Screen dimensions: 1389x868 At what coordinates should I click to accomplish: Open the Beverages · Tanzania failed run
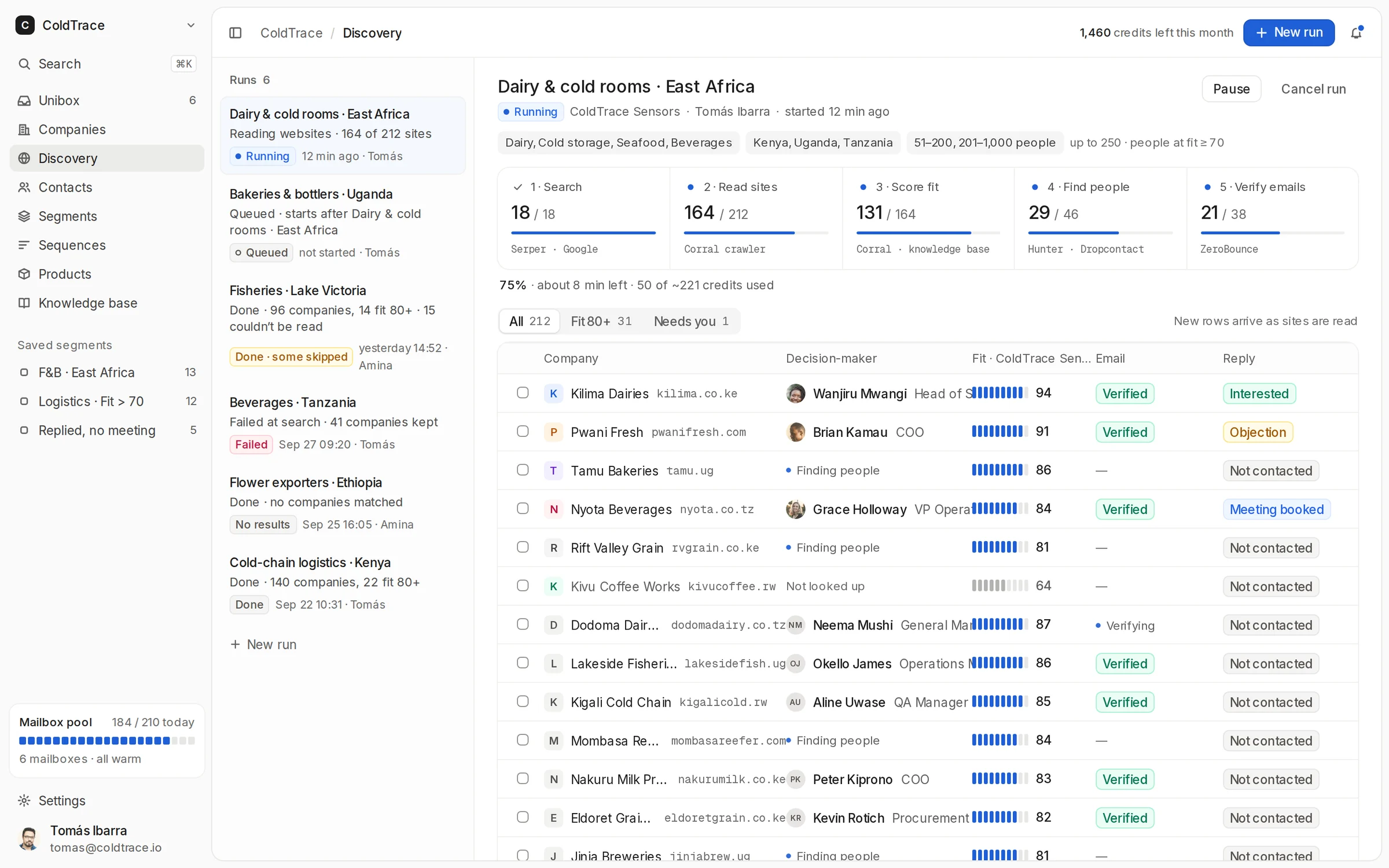coord(343,423)
